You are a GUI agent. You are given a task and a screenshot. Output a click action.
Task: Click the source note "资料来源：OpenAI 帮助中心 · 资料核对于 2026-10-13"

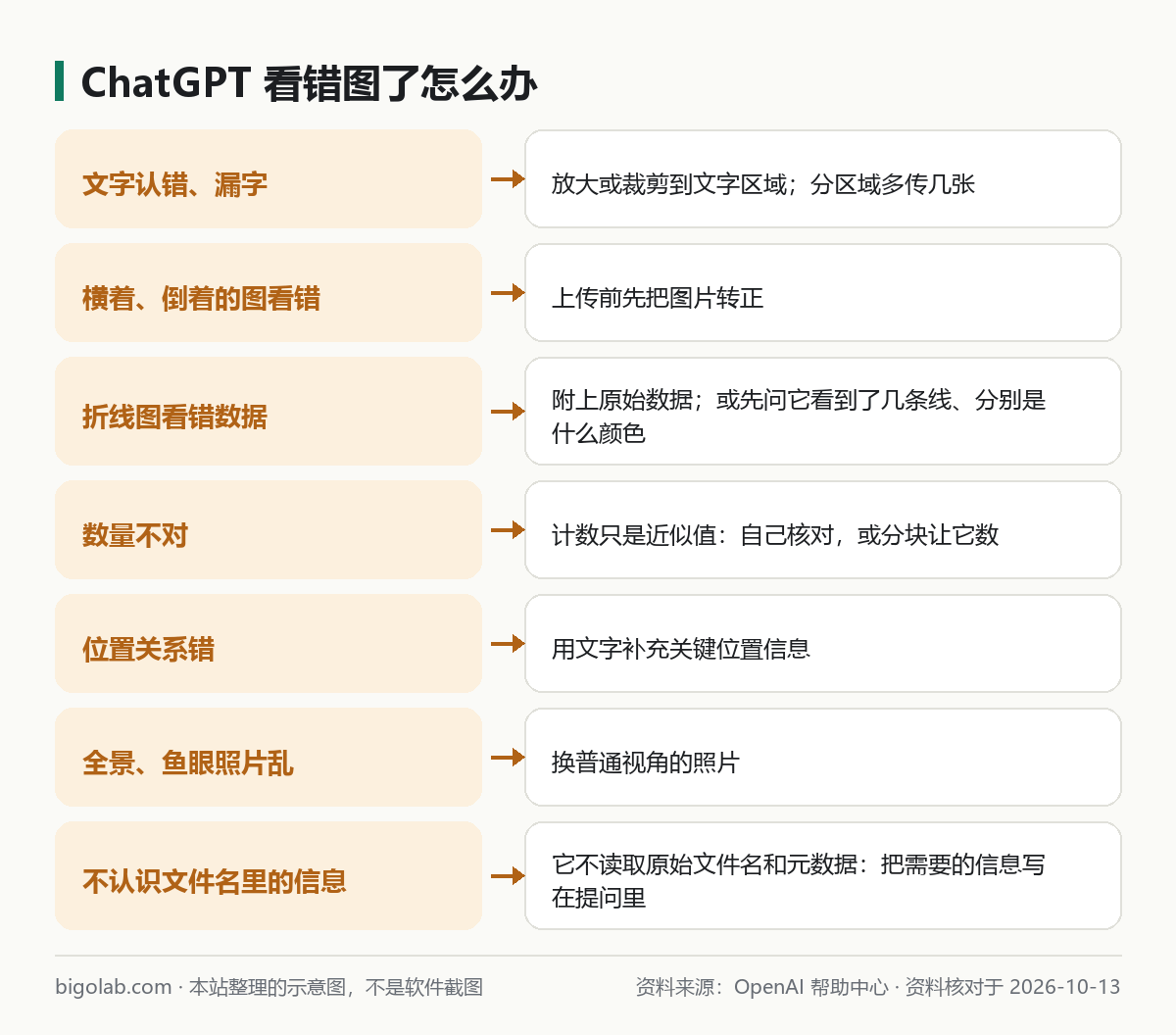[x=878, y=987]
